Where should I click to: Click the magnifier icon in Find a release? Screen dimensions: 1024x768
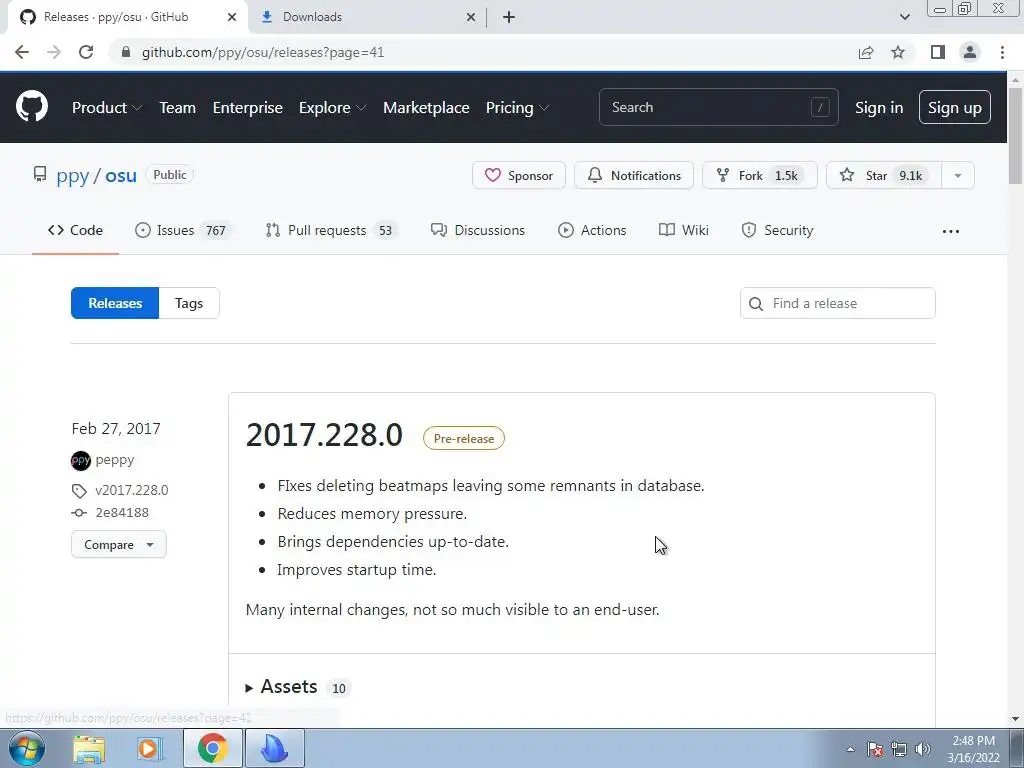pyautogui.click(x=756, y=304)
